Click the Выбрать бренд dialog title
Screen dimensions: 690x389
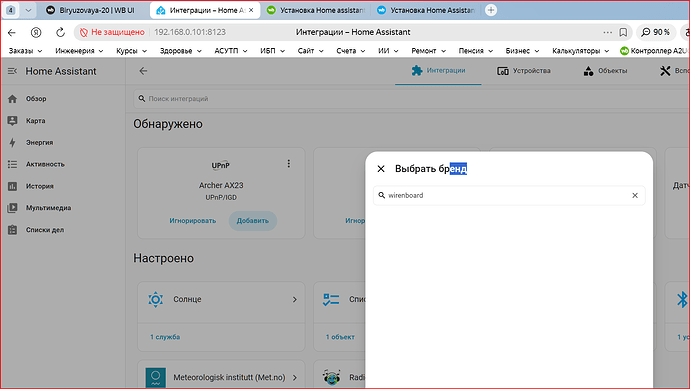[431, 169]
